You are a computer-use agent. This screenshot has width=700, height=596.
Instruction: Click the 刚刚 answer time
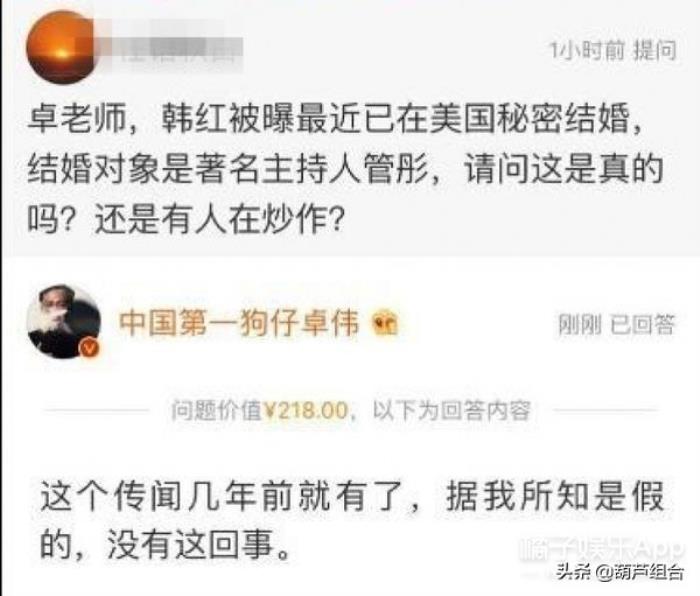pos(579,324)
